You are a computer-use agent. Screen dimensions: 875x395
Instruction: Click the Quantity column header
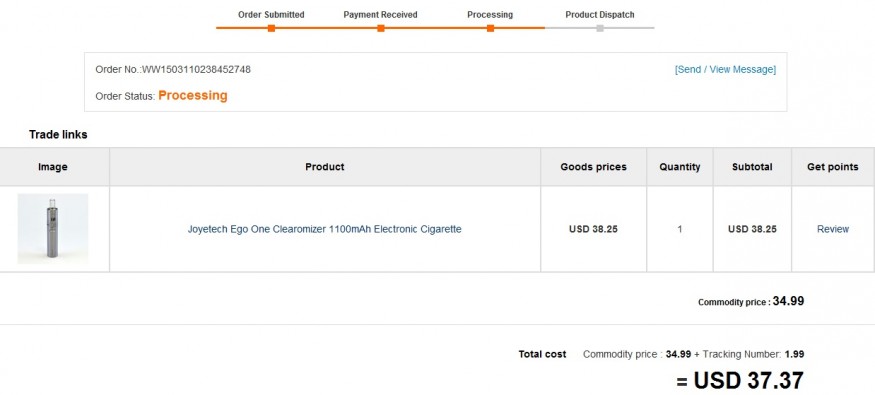coord(680,167)
